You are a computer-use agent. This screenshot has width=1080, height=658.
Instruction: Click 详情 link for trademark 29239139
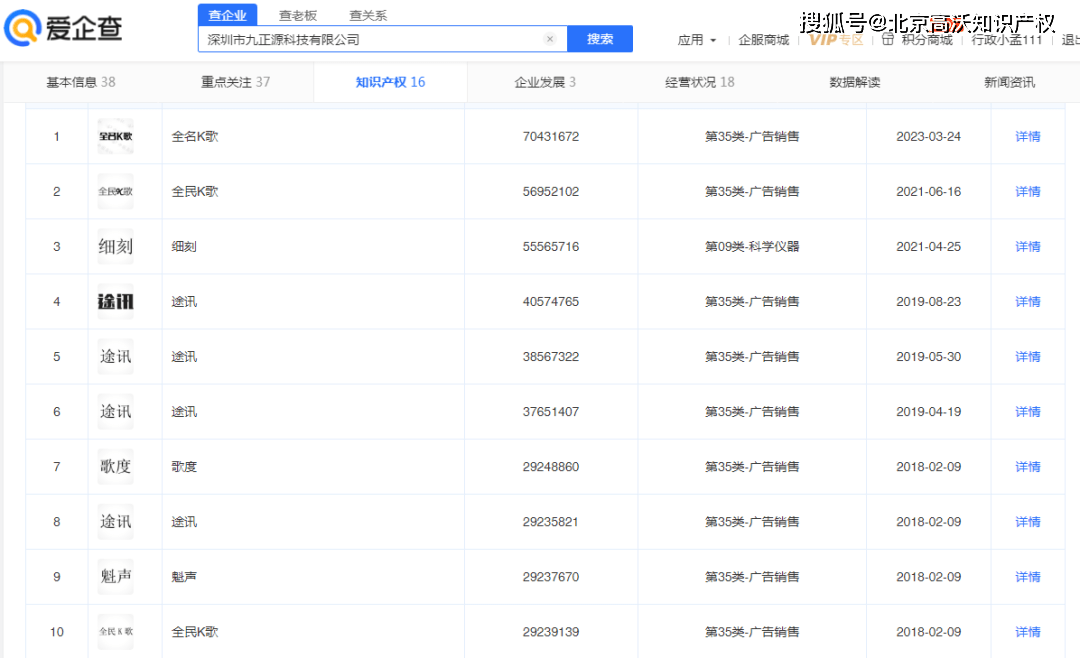[1027, 632]
